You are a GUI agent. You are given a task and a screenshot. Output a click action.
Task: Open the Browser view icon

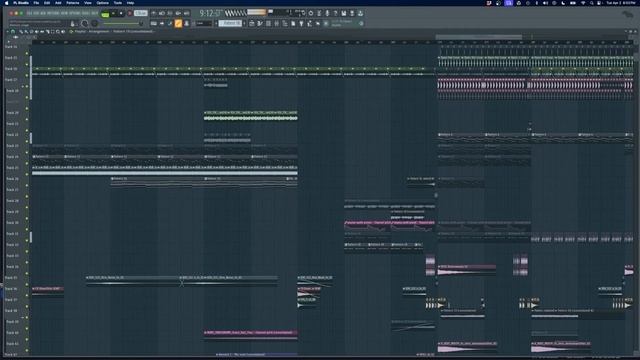pyautogui.click(x=284, y=23)
